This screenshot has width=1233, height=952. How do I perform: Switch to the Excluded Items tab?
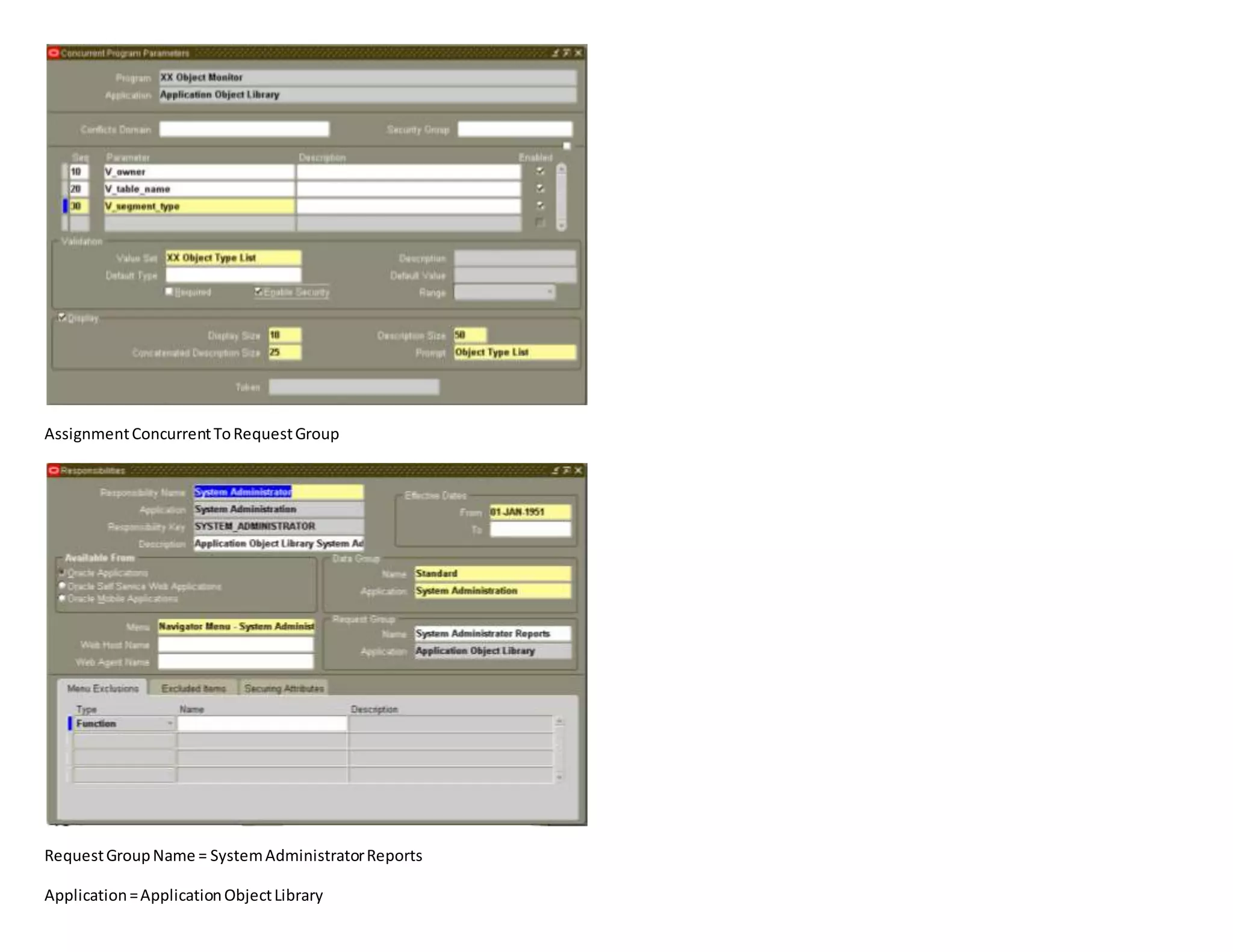193,688
